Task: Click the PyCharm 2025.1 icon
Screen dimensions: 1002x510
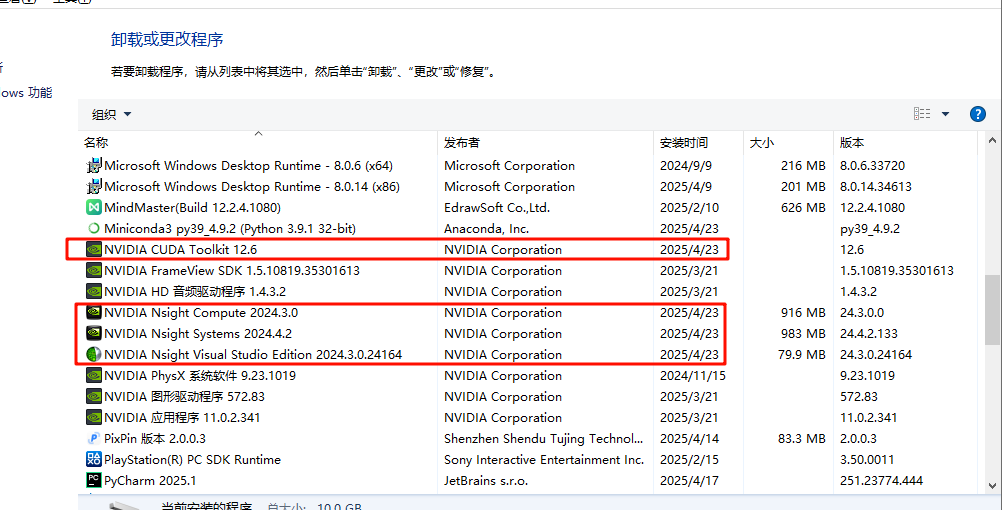Action: [94, 481]
